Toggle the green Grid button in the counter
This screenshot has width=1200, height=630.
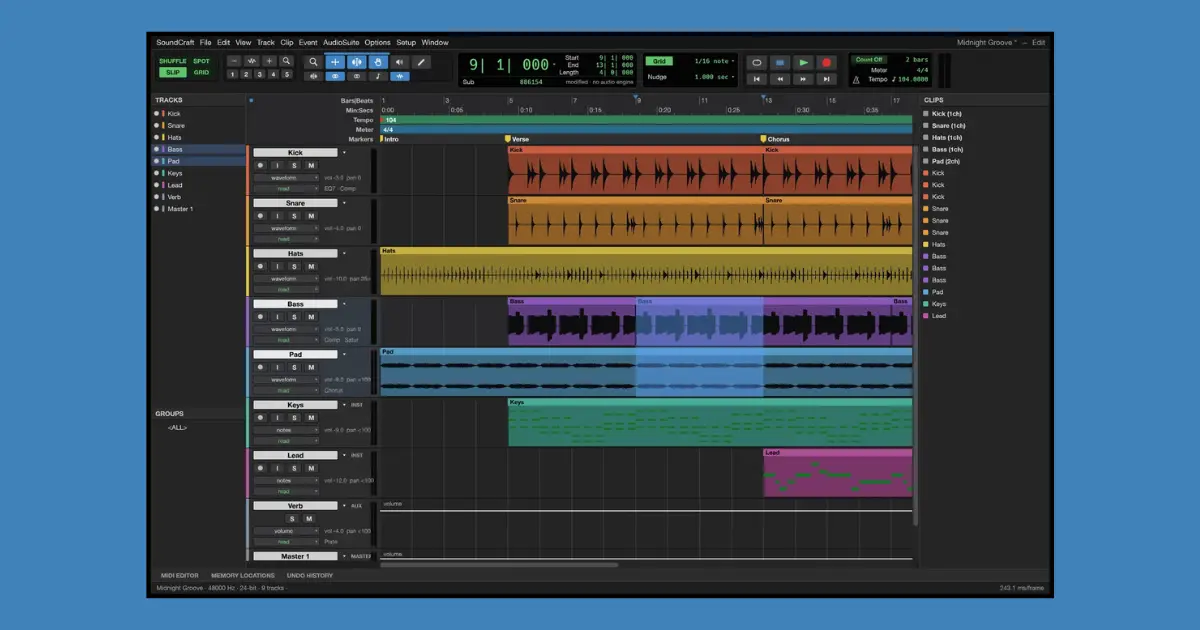click(x=659, y=61)
